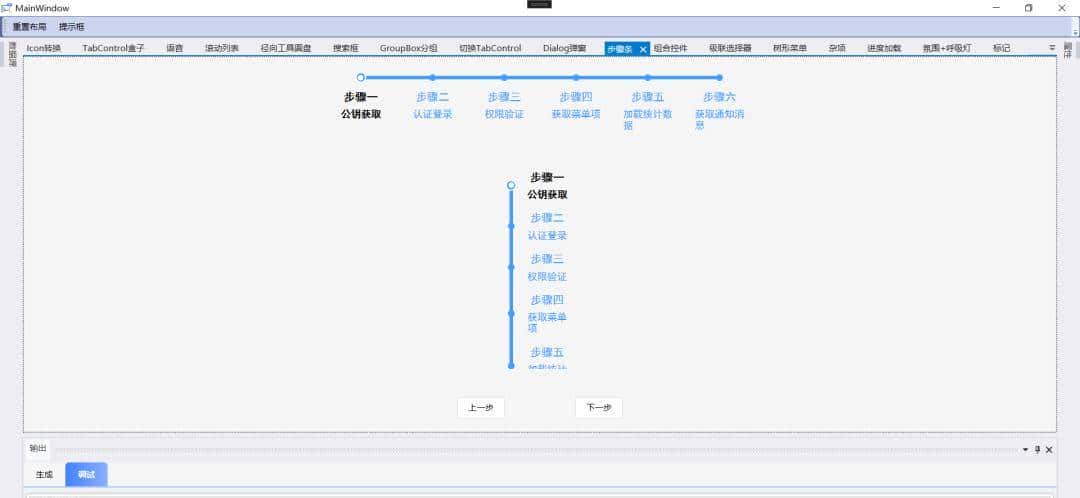Minimize the MainWindow window
Viewport: 1080px width, 498px height.
(x=997, y=8)
